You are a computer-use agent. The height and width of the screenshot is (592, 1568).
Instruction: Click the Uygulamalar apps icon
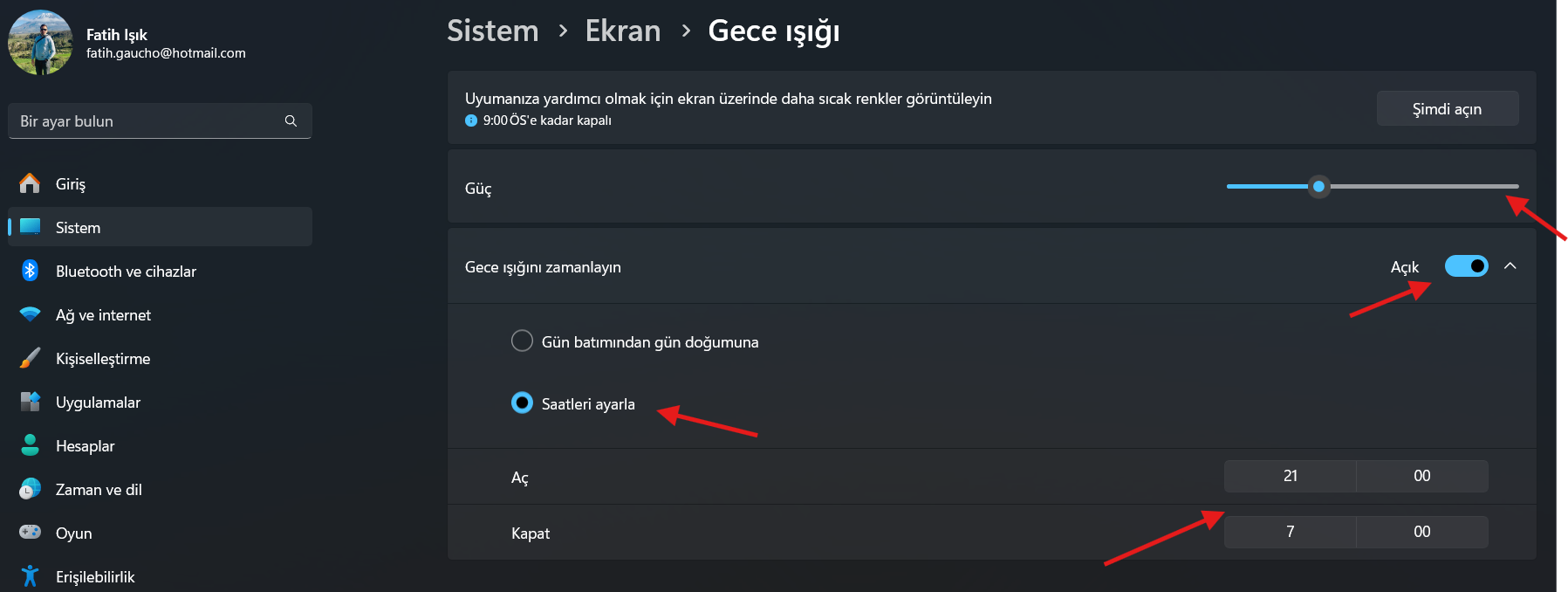(30, 402)
